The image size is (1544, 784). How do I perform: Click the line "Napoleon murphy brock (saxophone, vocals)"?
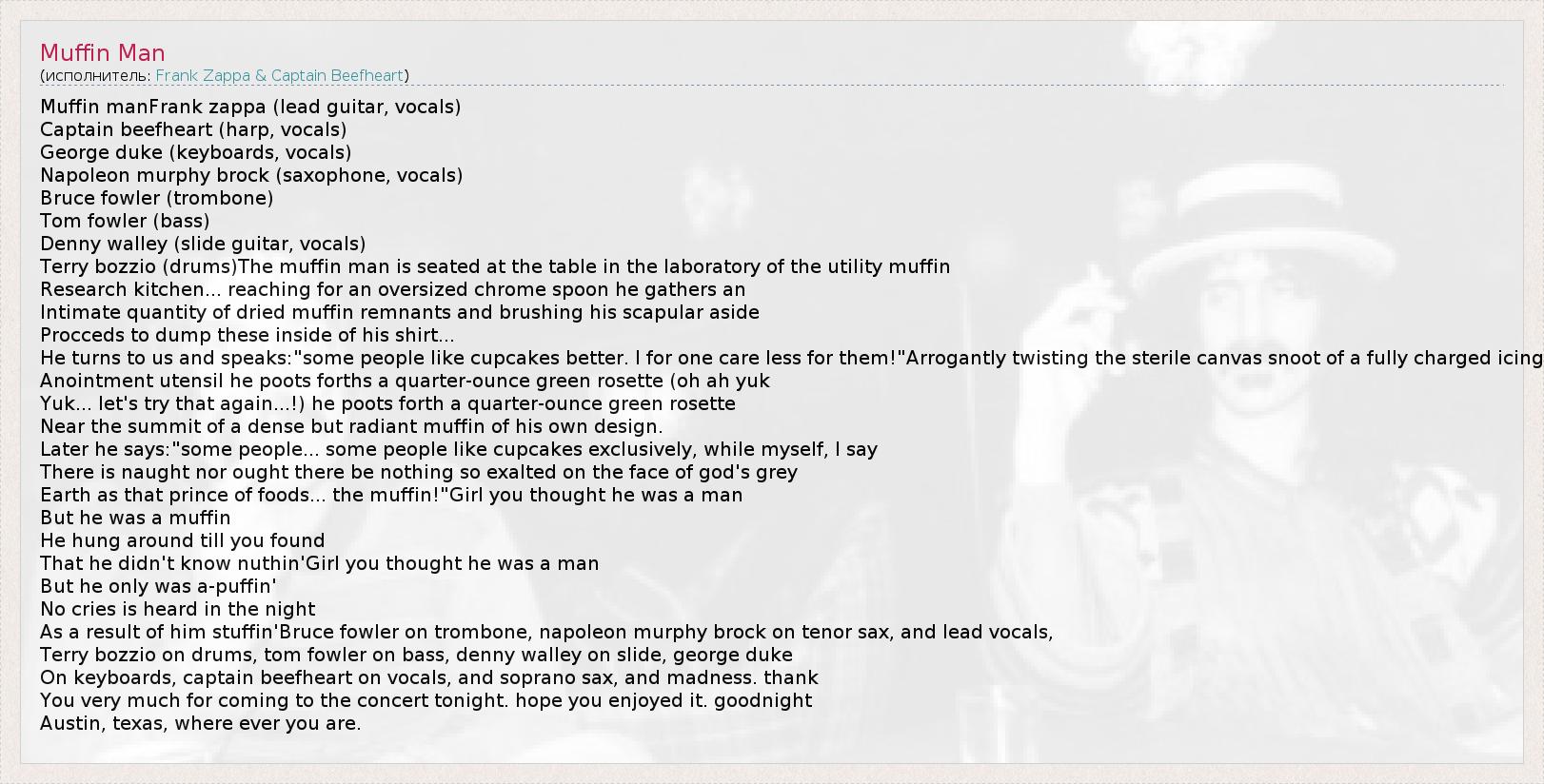click(251, 175)
